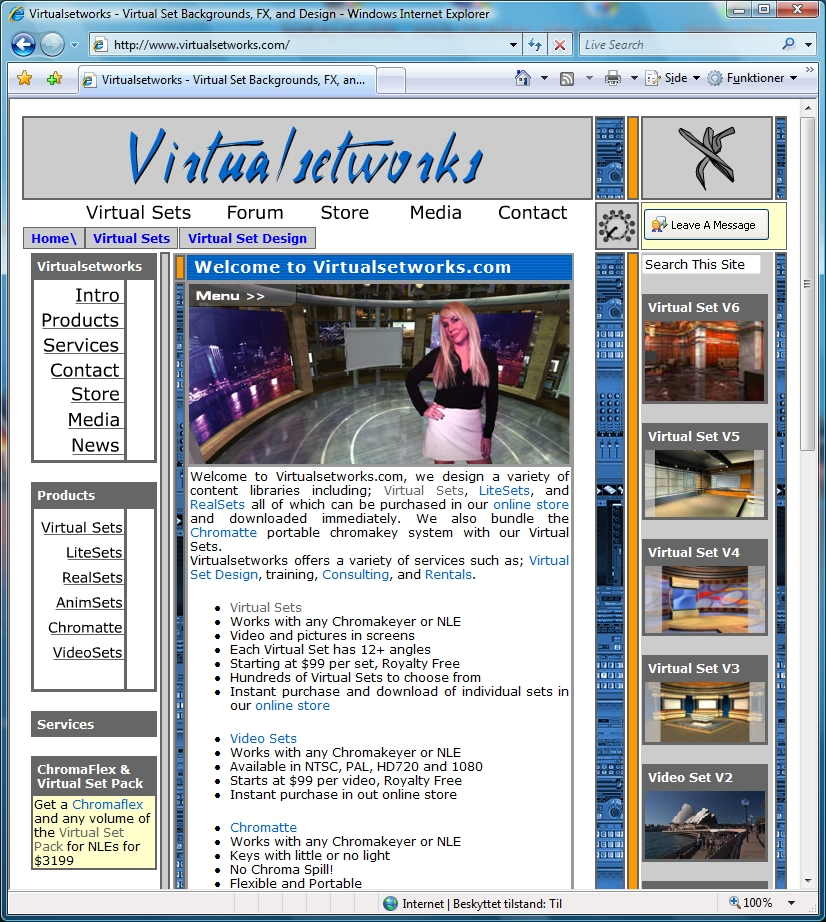826x922 pixels.
Task: Open the Virtual Set V6 thumbnail
Action: [704, 360]
